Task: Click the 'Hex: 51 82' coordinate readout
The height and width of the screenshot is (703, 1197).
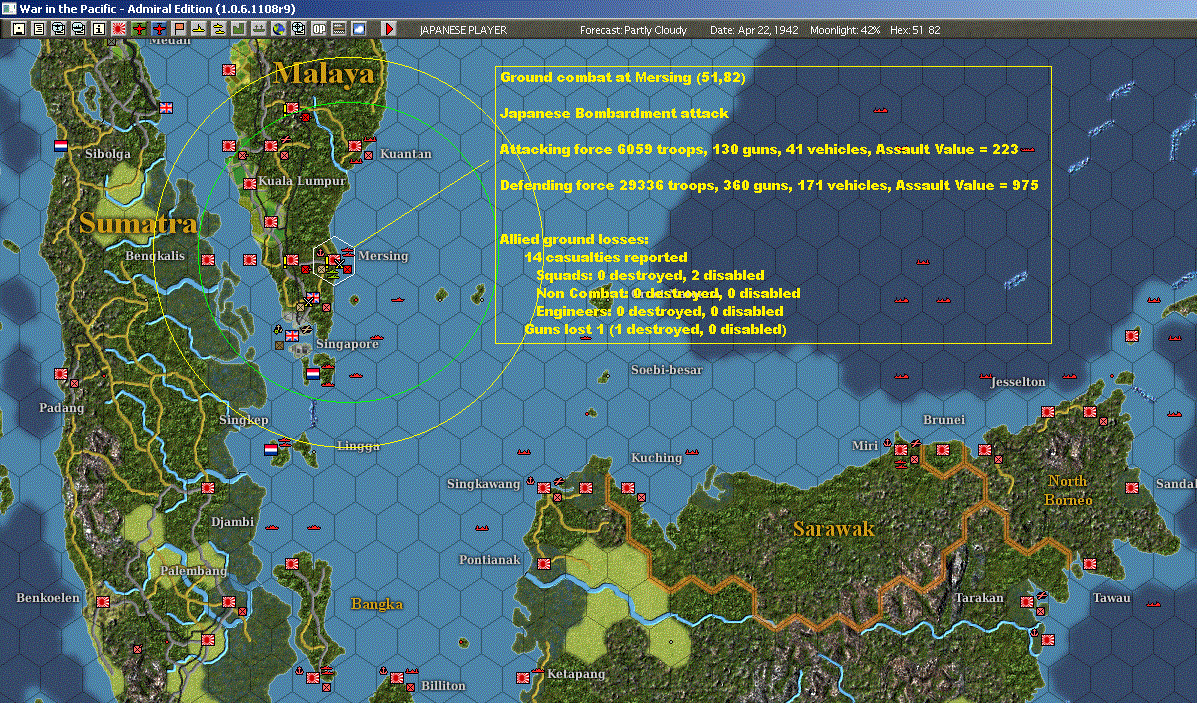Action: 915,30
